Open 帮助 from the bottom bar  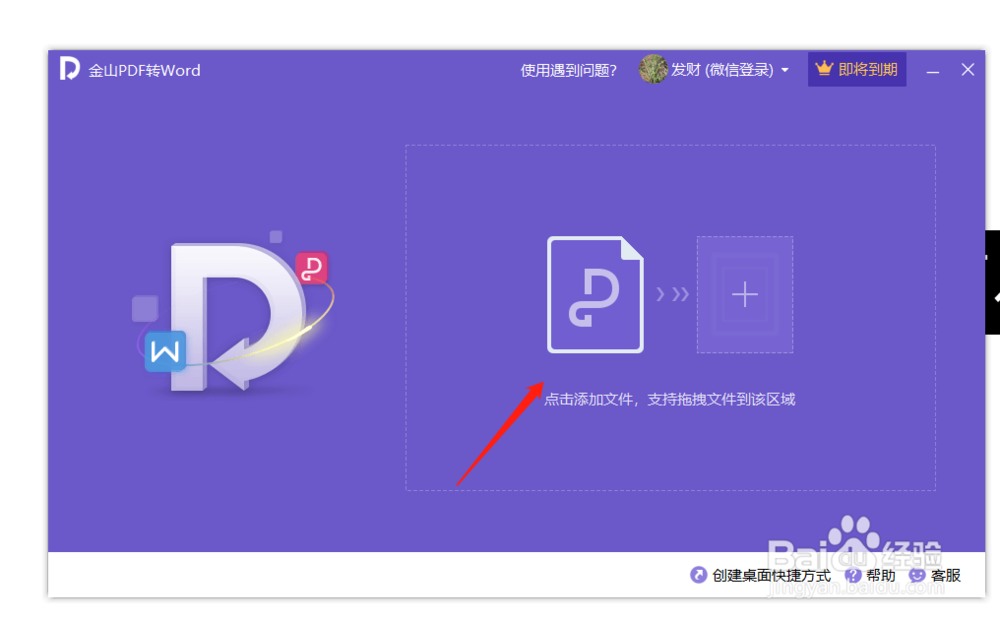879,576
